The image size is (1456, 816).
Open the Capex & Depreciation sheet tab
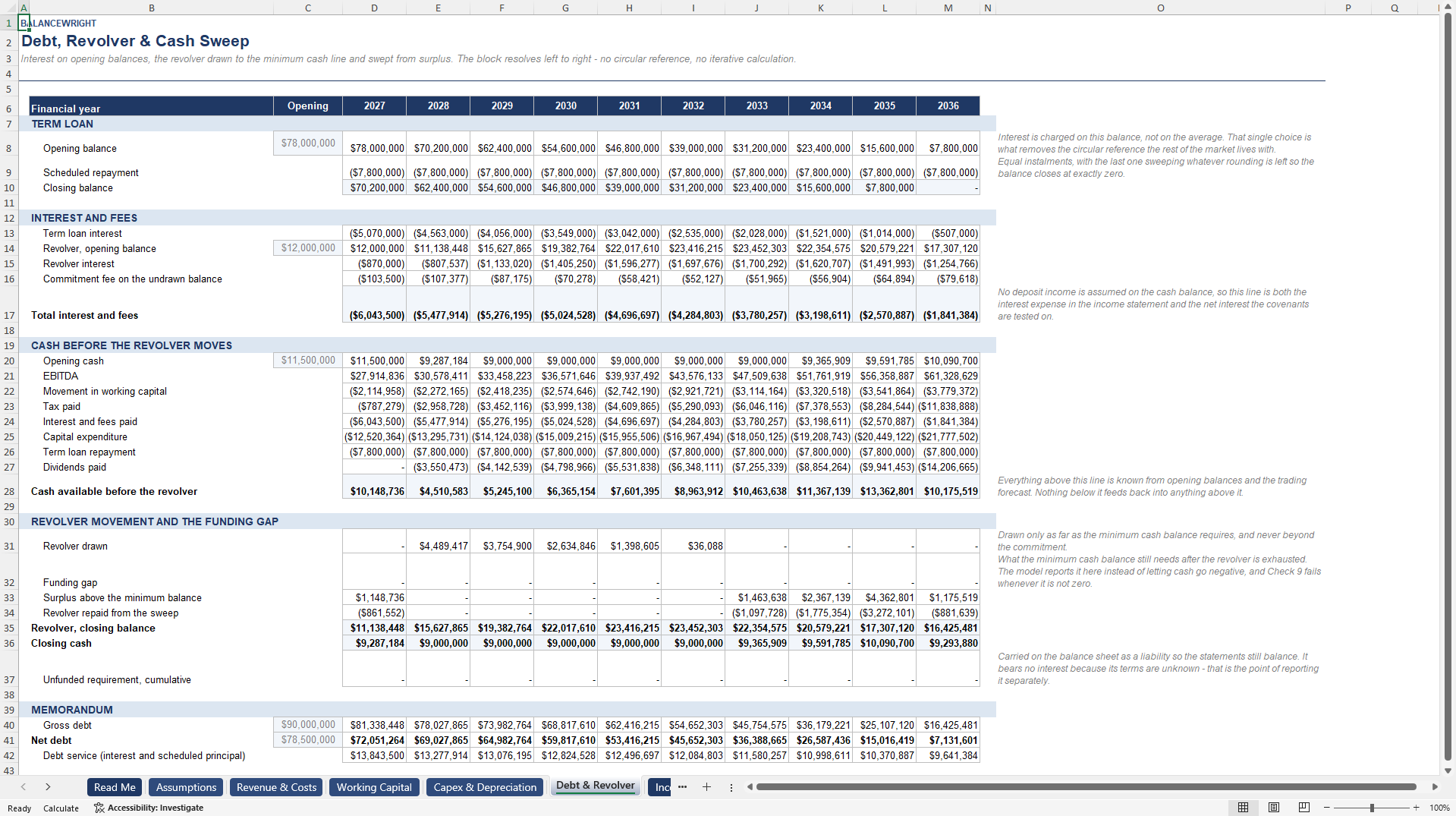(485, 787)
